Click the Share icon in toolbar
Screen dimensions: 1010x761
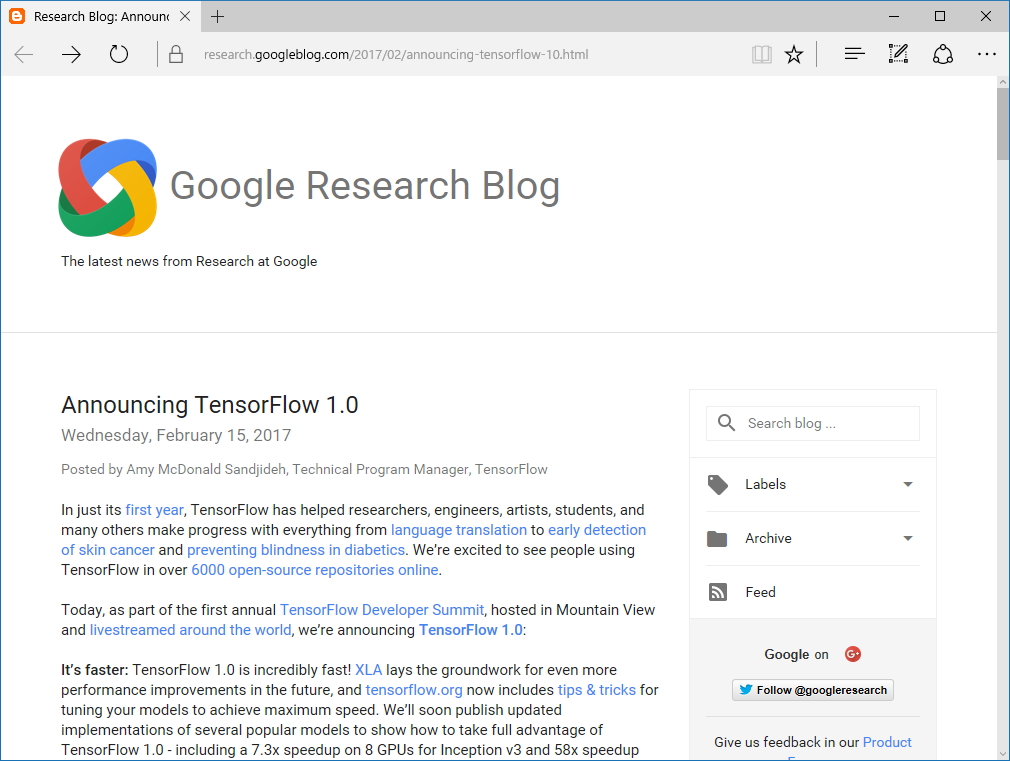coord(943,54)
